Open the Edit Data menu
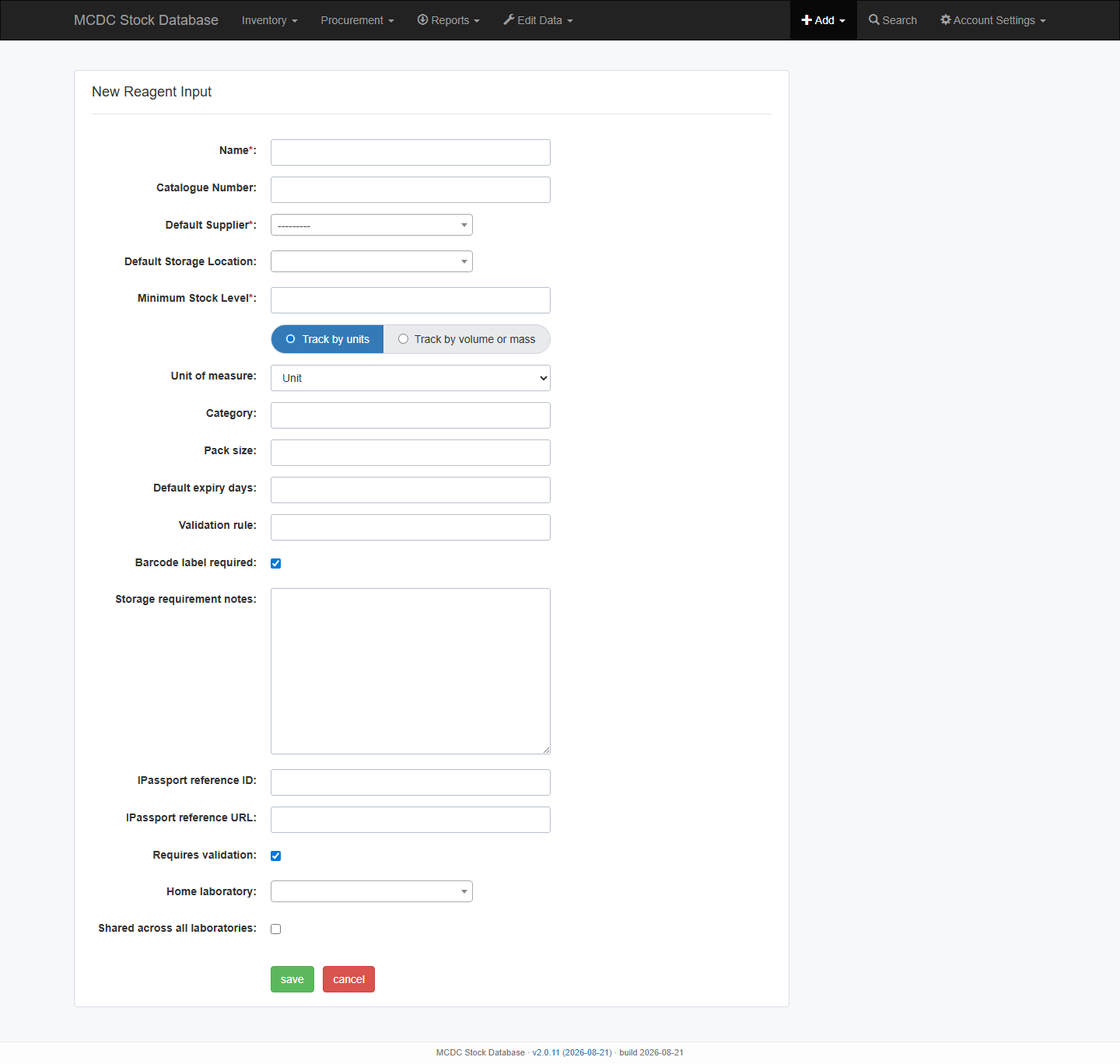 538,20
